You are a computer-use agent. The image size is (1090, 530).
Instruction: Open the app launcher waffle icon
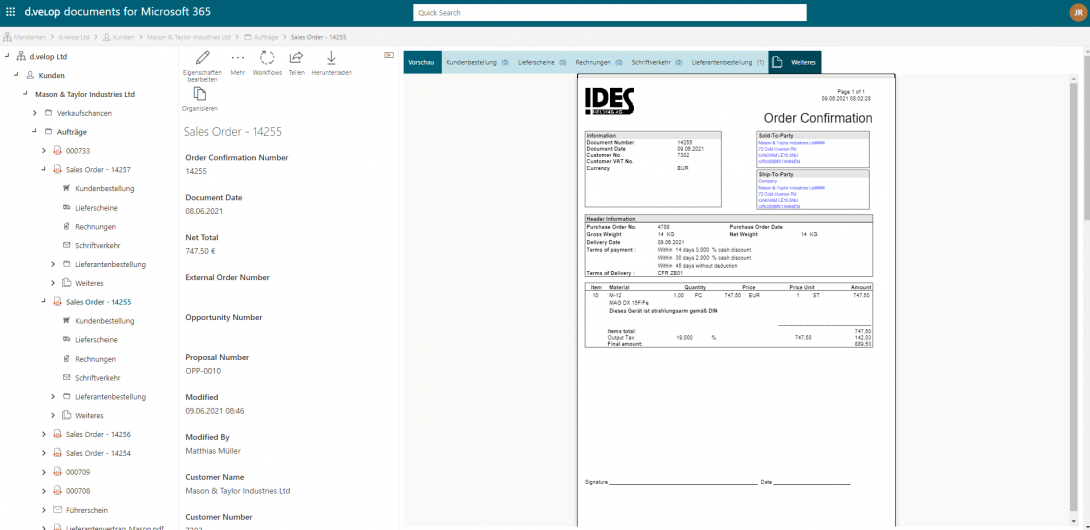(10, 13)
